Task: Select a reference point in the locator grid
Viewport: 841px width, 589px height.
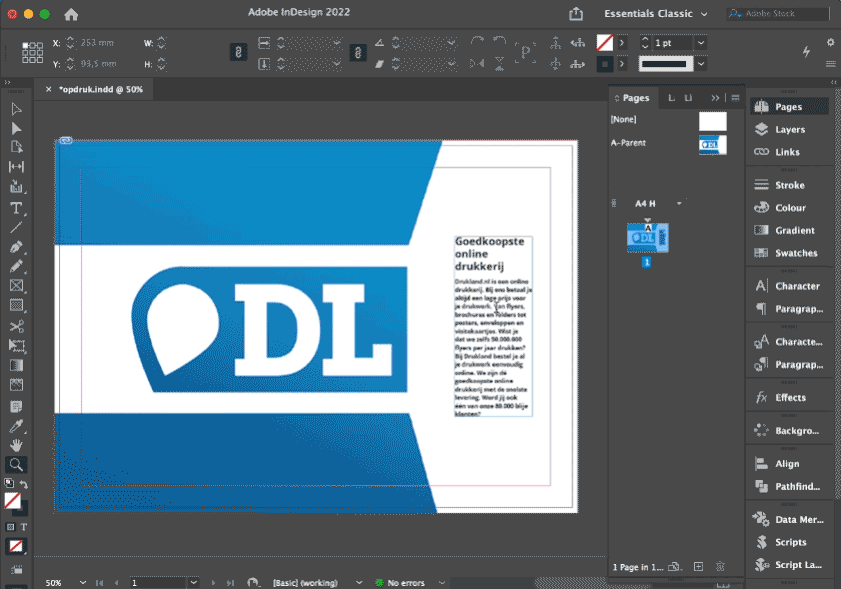Action: click(x=32, y=53)
